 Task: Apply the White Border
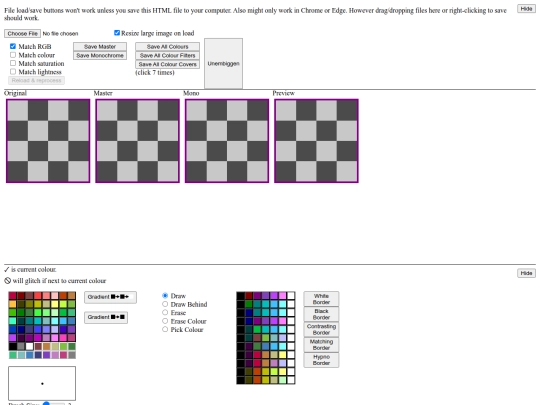pyautogui.click(x=321, y=299)
